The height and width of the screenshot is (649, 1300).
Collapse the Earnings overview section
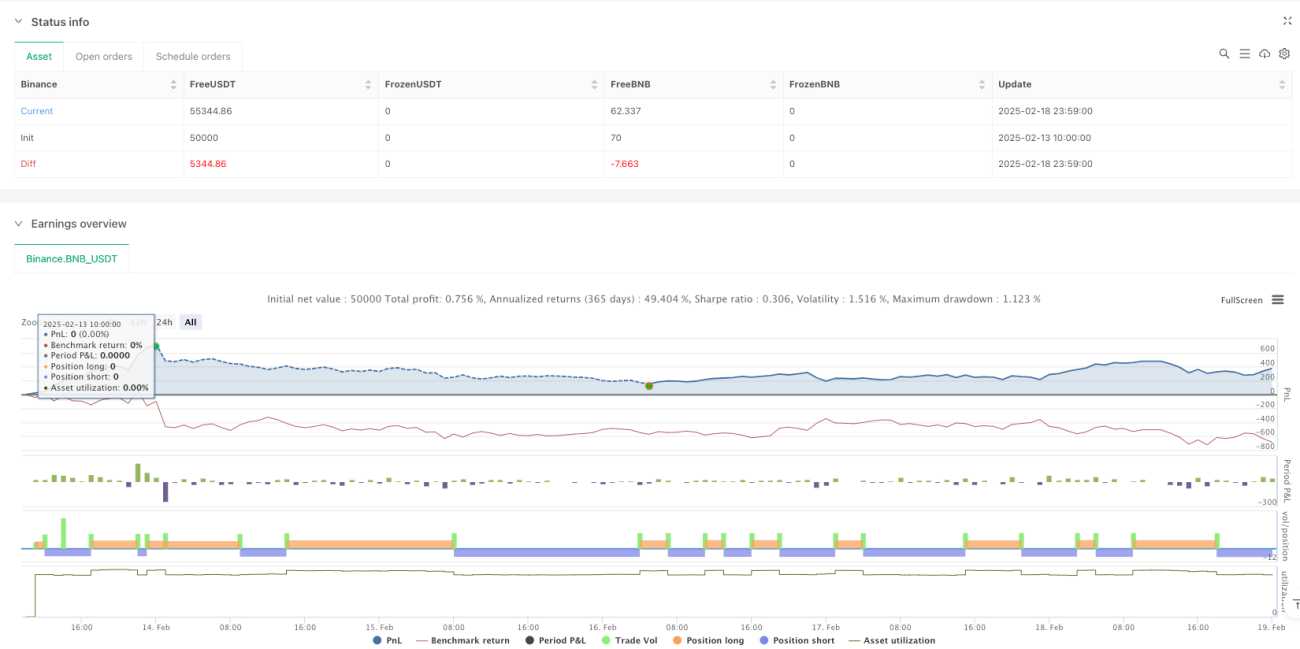click(x=20, y=224)
